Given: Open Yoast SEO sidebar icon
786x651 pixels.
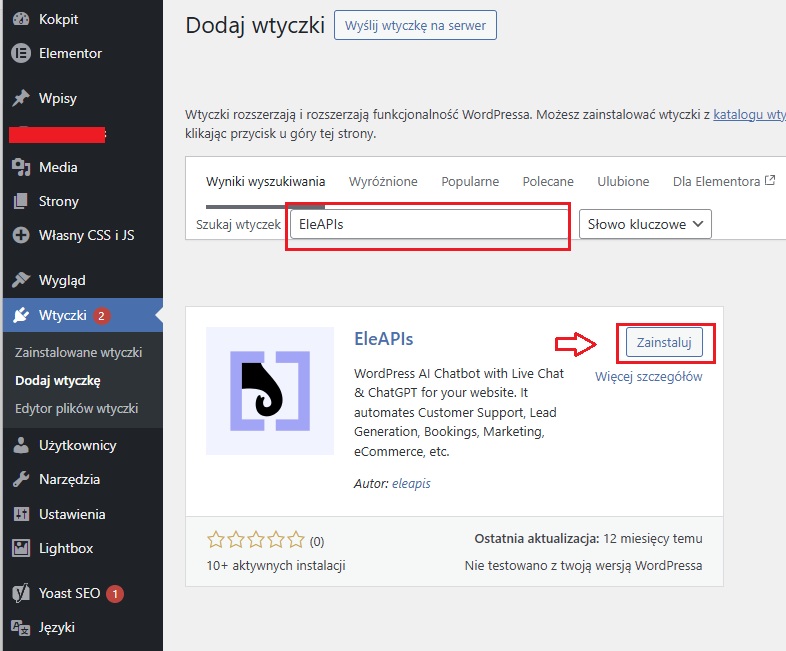Looking at the screenshot, I should [20, 593].
